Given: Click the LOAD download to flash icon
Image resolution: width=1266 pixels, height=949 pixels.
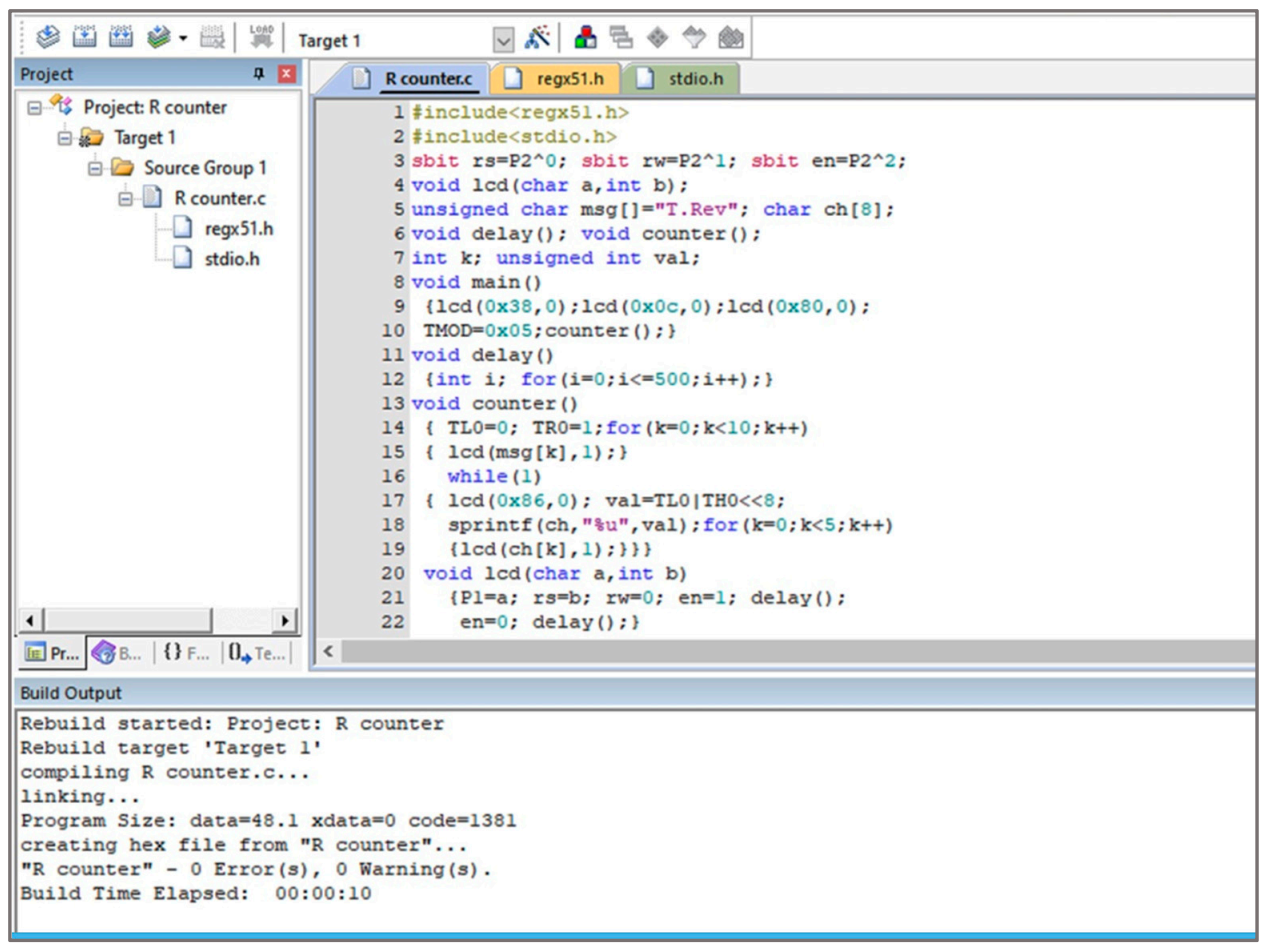Looking at the screenshot, I should (261, 39).
